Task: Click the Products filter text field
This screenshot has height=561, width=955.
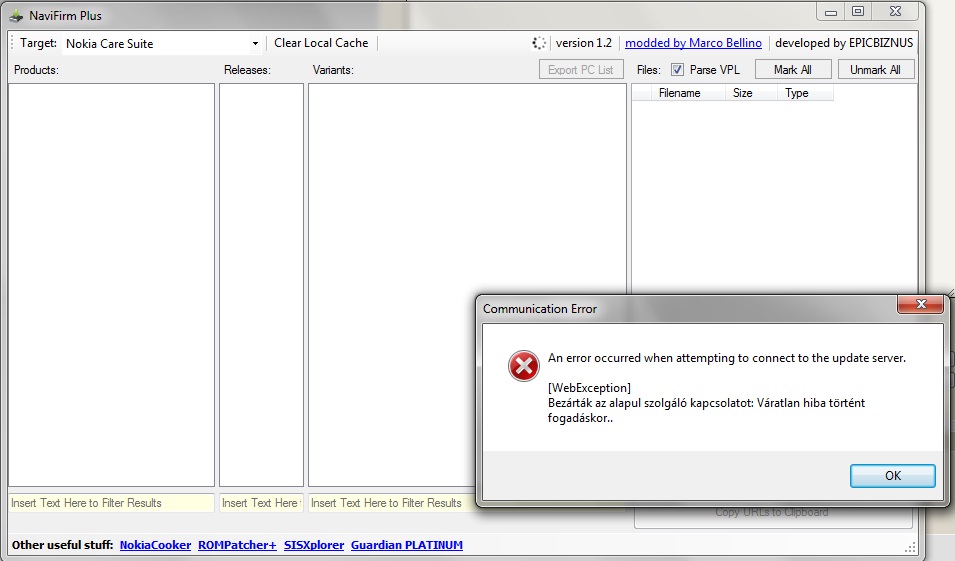Action: 111,503
